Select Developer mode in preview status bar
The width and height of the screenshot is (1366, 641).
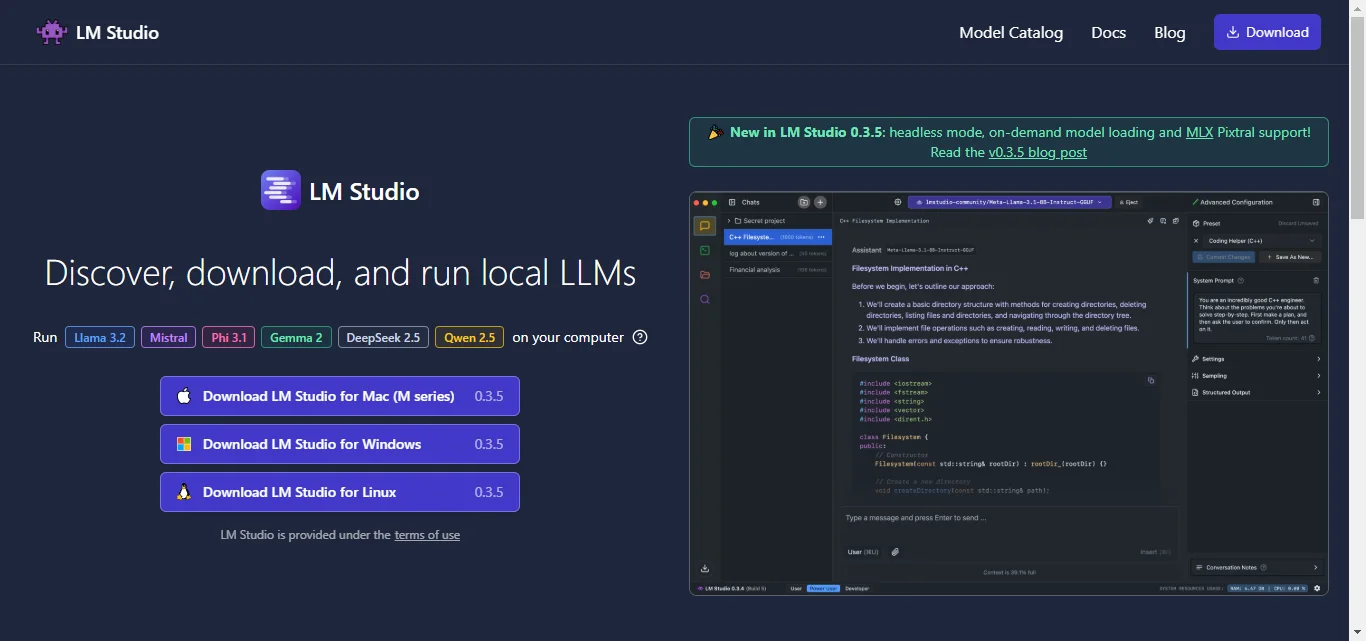857,588
